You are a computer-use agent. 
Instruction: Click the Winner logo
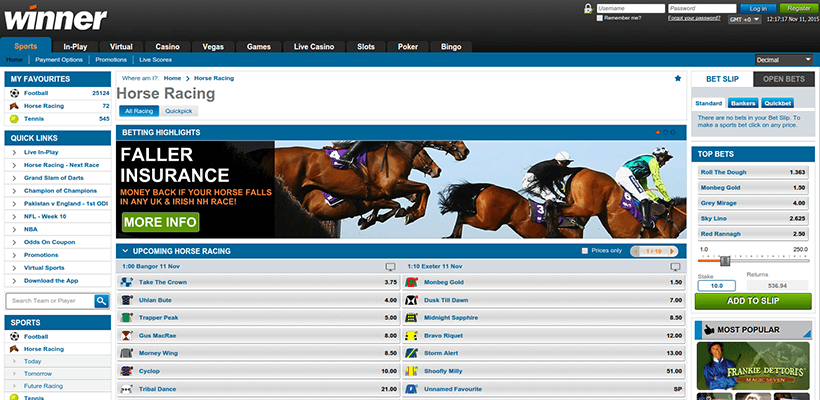(55, 19)
